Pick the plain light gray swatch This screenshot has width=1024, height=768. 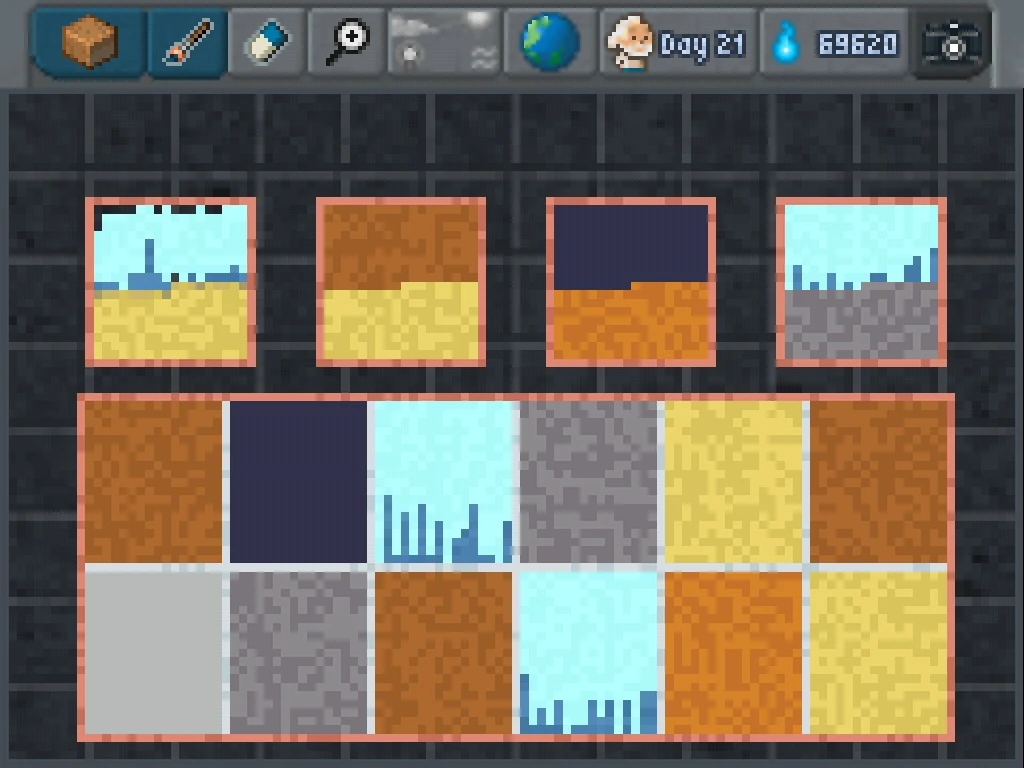click(x=153, y=653)
